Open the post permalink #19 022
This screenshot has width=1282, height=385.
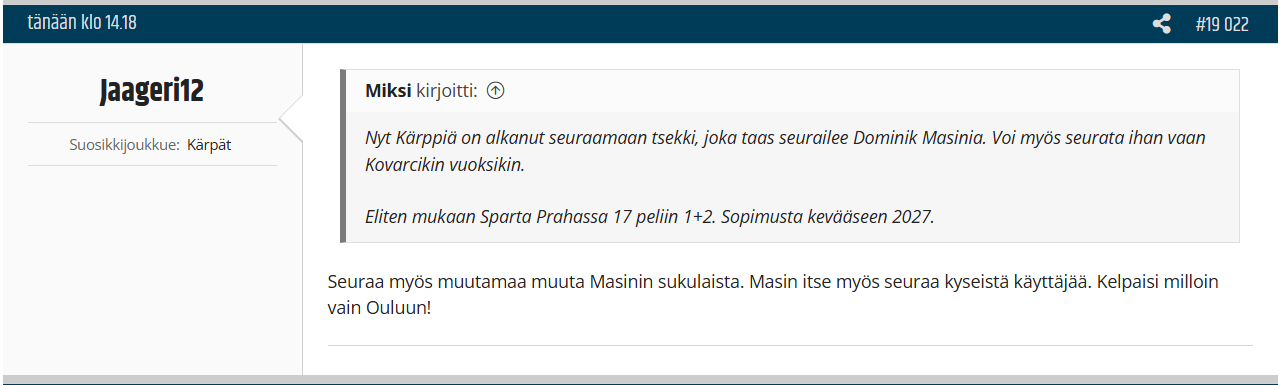click(1222, 24)
